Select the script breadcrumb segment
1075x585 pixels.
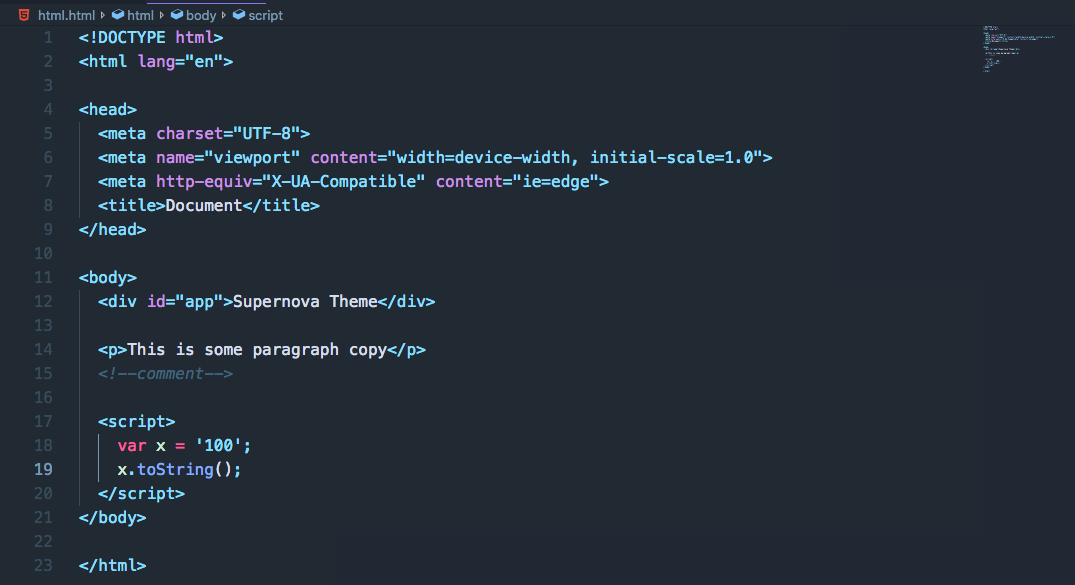(265, 15)
